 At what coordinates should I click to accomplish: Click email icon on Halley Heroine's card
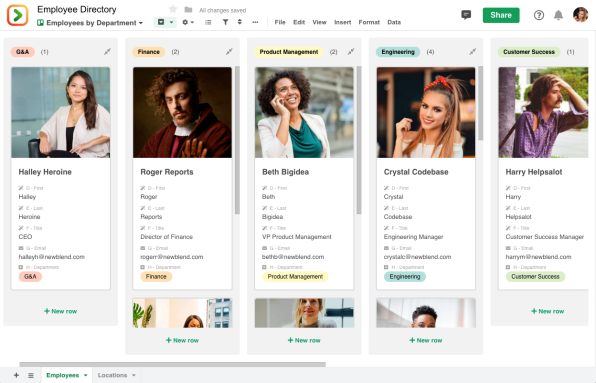[x=21, y=248]
